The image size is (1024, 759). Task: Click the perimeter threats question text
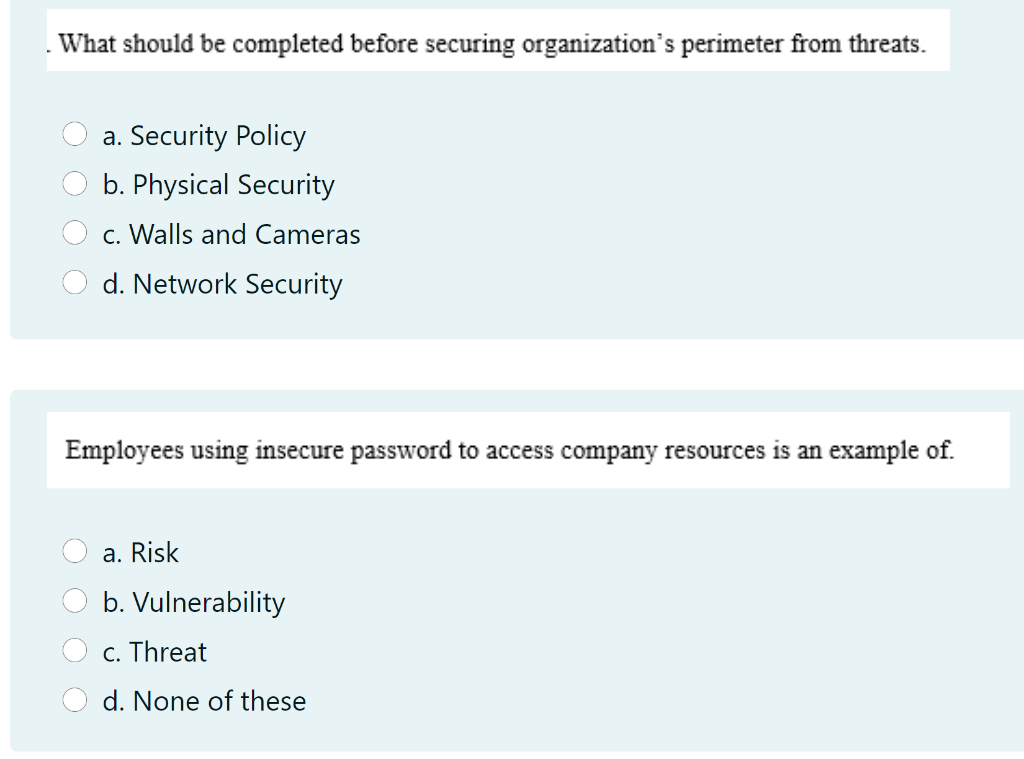[x=492, y=44]
